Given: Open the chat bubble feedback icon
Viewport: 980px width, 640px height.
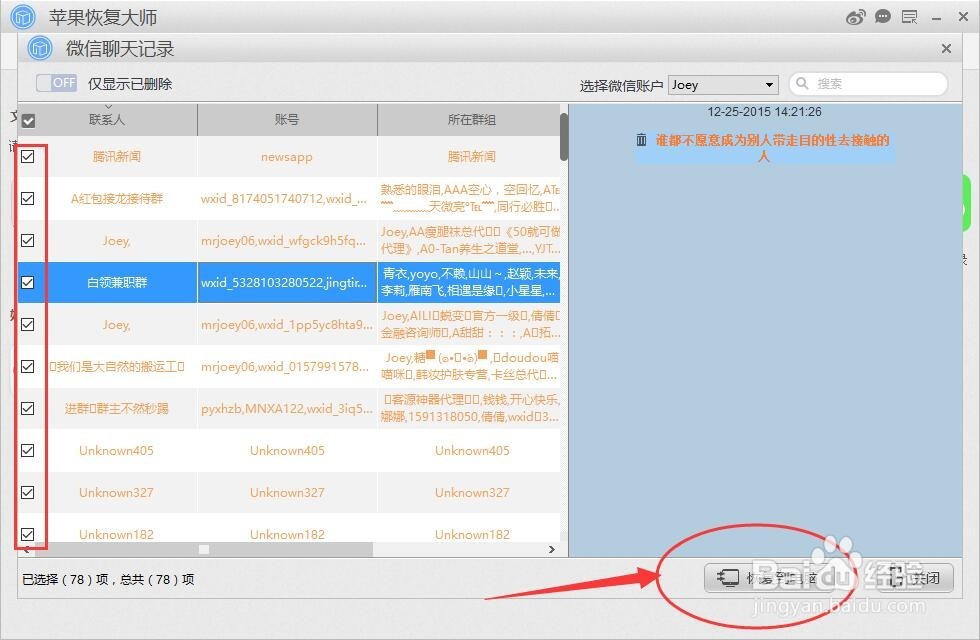Looking at the screenshot, I should (883, 16).
